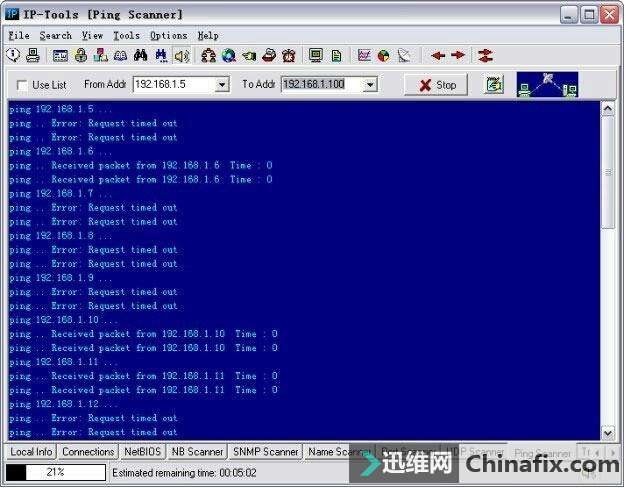Expand the From Addr dropdown
Viewport: 626px width, 488px height.
click(x=222, y=85)
